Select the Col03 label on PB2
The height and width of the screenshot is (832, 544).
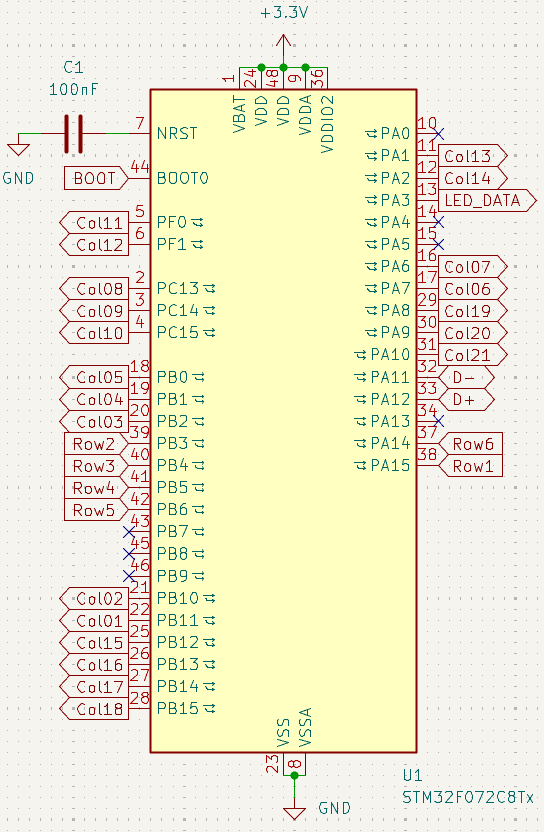coord(94,421)
